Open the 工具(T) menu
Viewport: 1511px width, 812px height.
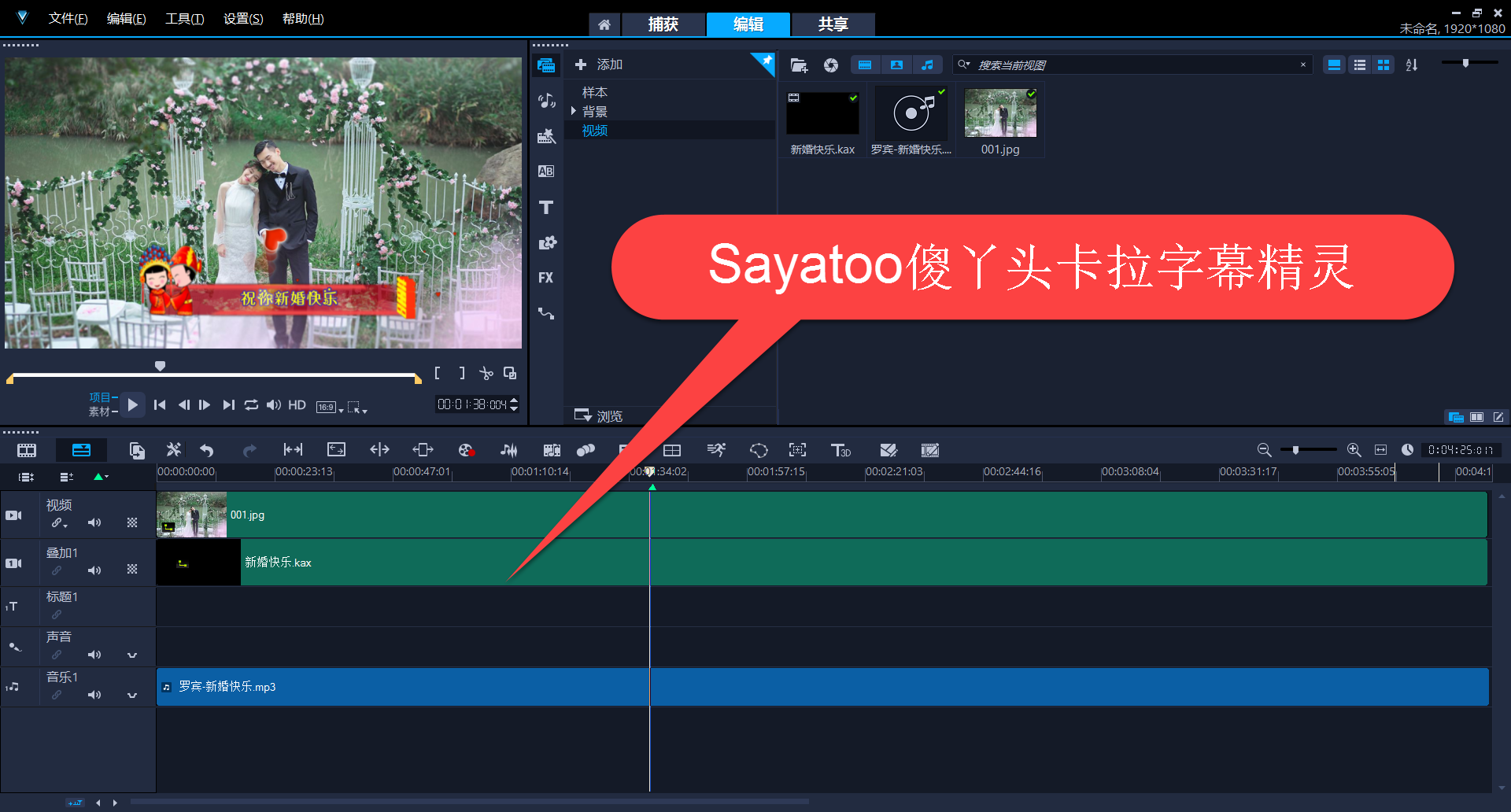tap(184, 18)
